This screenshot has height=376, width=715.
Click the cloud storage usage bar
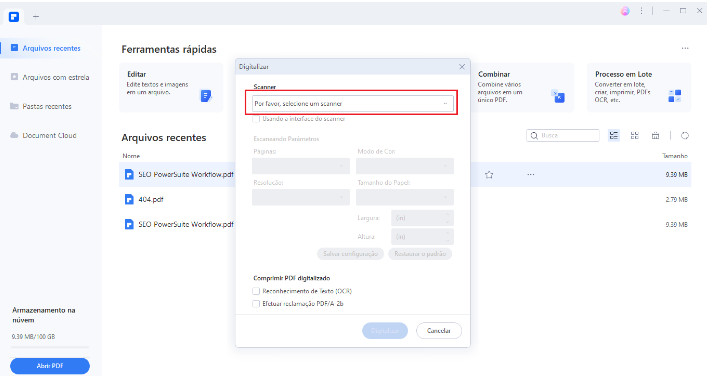tap(50, 347)
